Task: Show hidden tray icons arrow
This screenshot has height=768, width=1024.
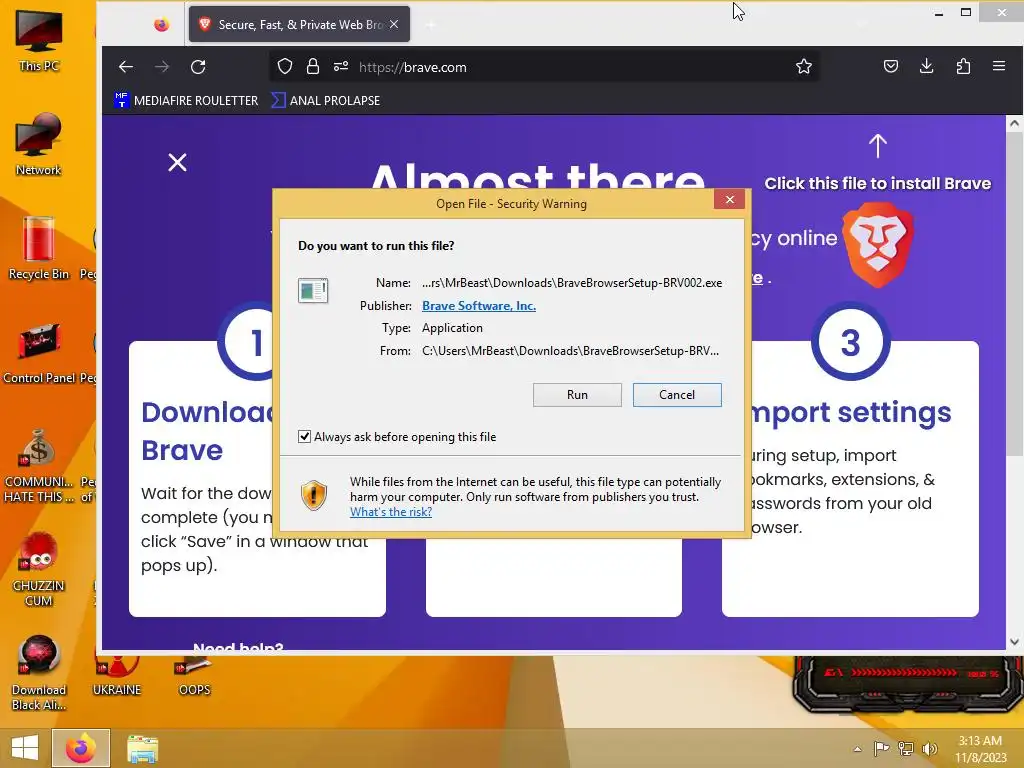Action: pyautogui.click(x=857, y=749)
